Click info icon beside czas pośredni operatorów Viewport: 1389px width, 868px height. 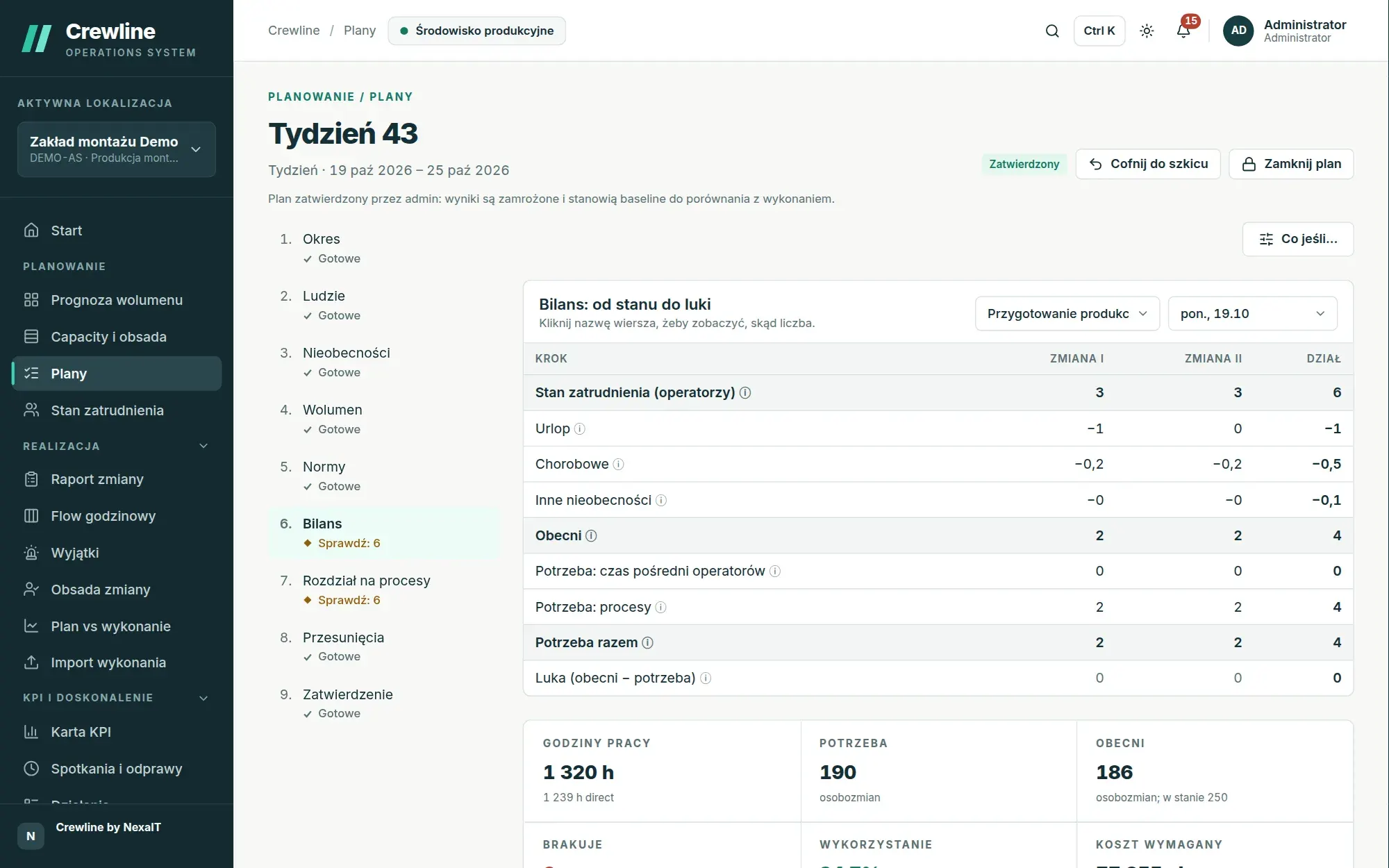point(774,571)
